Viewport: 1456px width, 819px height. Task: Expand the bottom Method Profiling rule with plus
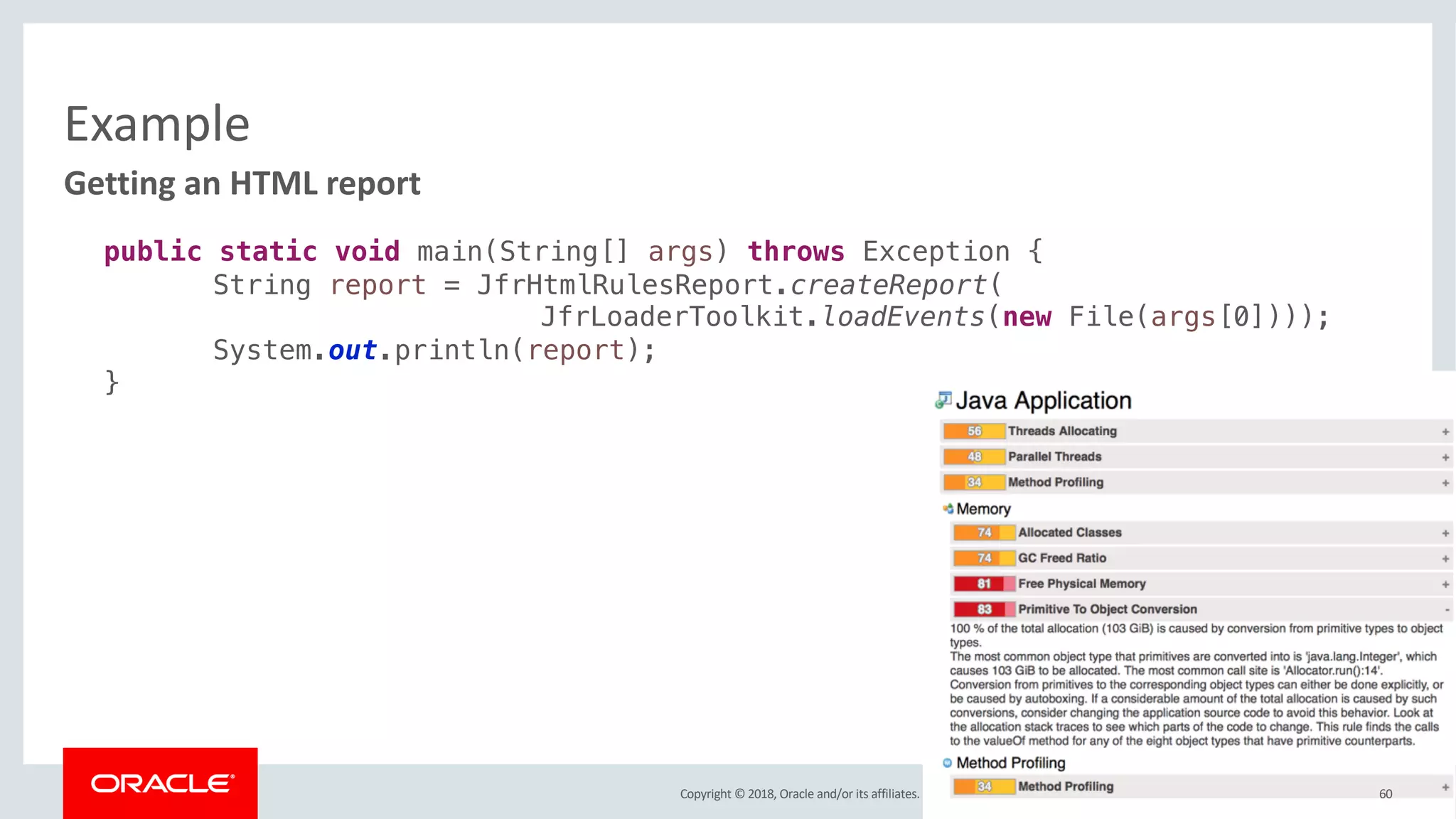click(x=1445, y=787)
